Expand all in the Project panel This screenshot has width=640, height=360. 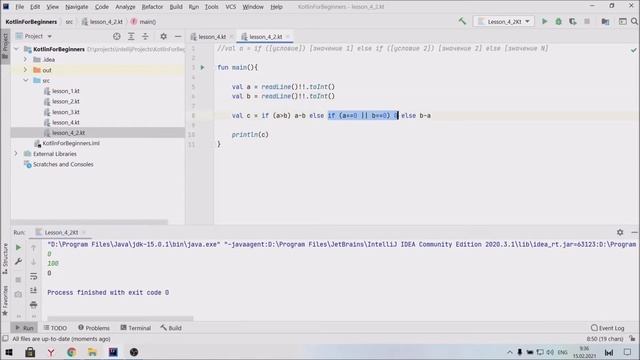tap(131, 36)
